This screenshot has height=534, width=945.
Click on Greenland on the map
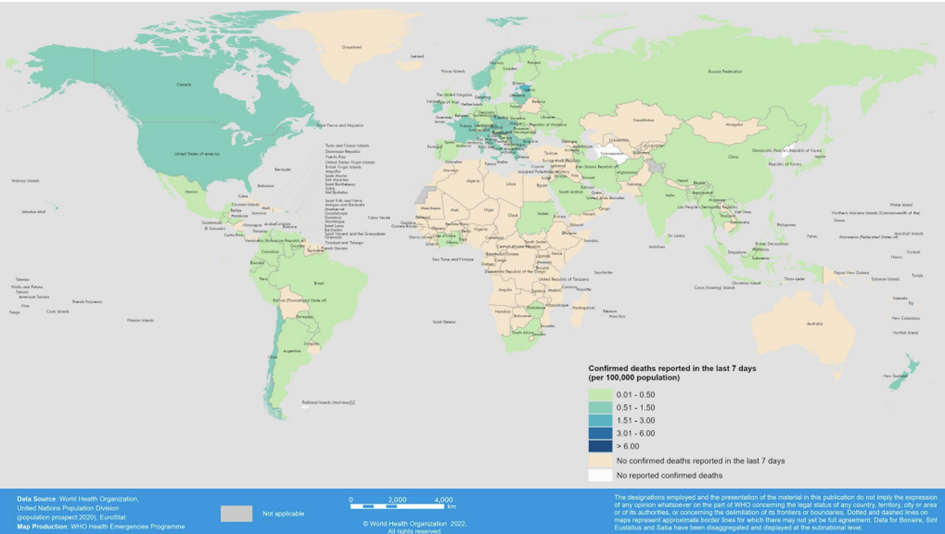(x=352, y=46)
